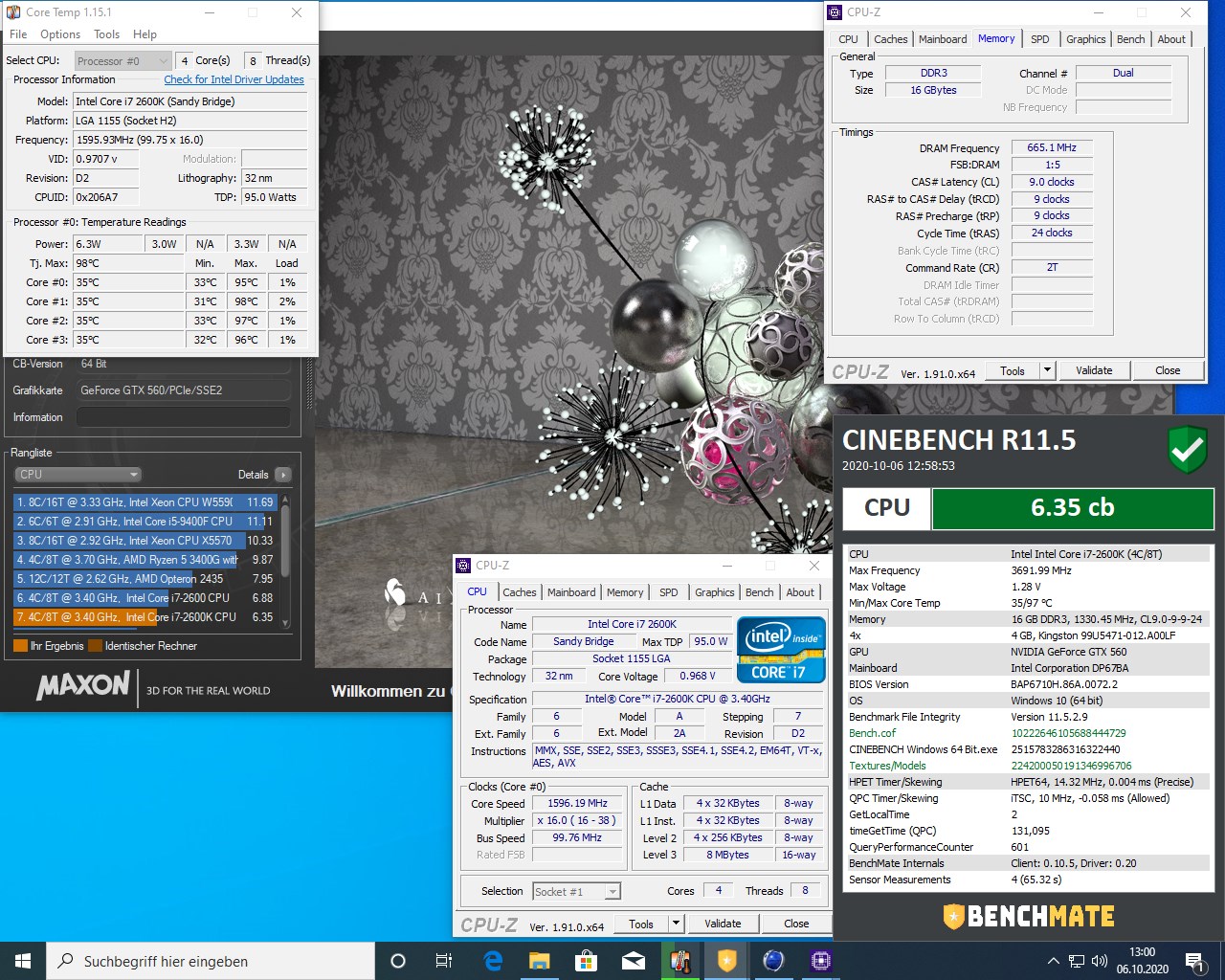The height and width of the screenshot is (980, 1225).
Task: Switch to Caches tab in lower CPU-Z window
Action: pyautogui.click(x=520, y=592)
